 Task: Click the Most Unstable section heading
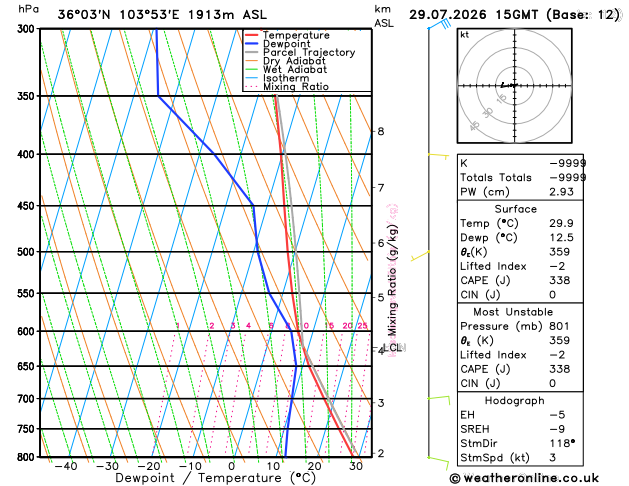point(513,312)
